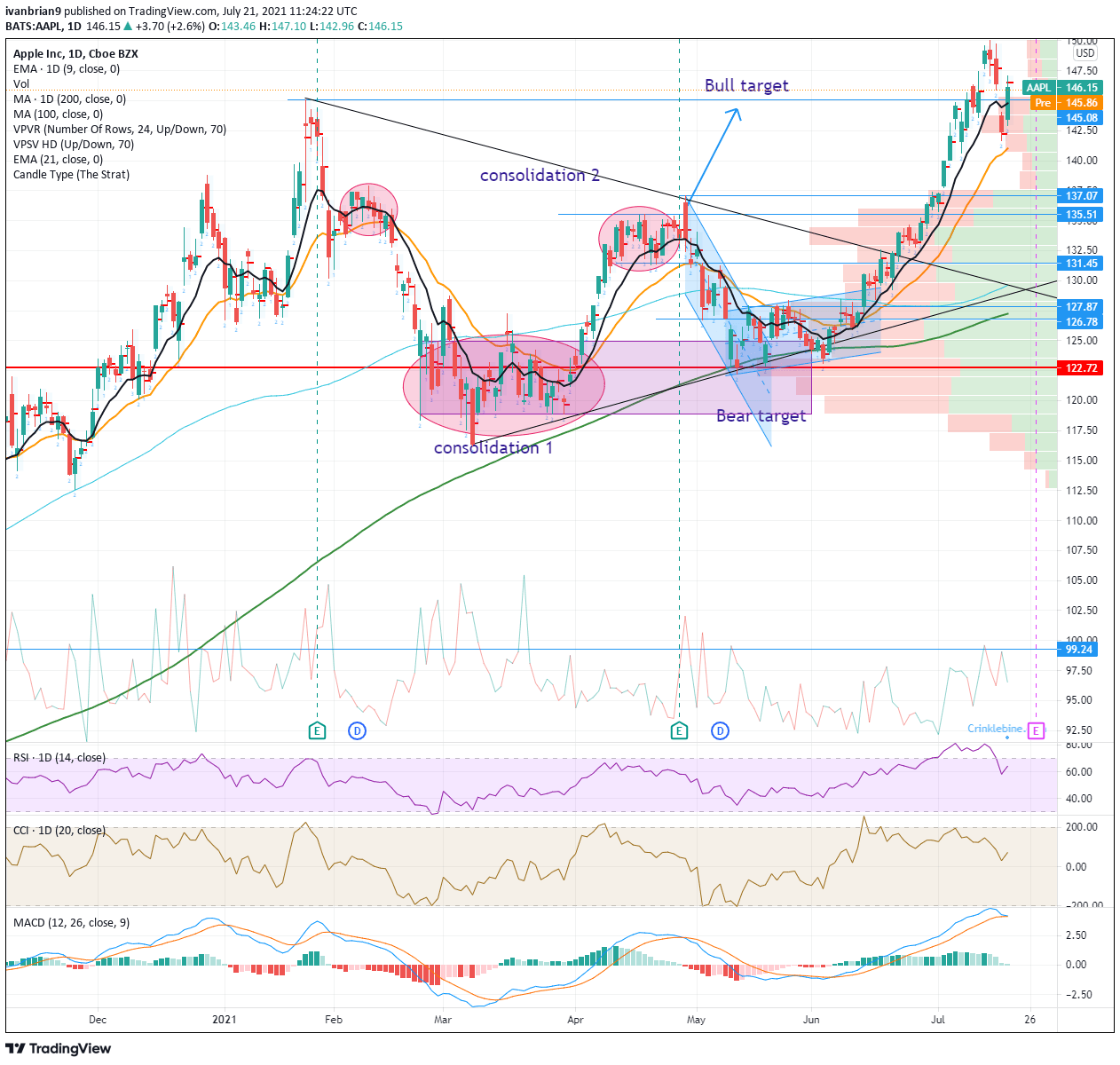Select the 127.87 price level label
The image size is (1120, 1065).
click(x=1081, y=307)
